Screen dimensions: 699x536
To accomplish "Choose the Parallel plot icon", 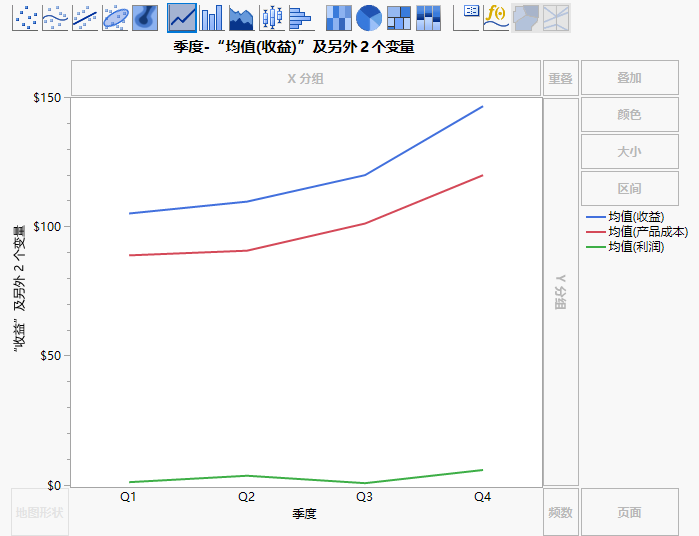I will [x=556, y=18].
